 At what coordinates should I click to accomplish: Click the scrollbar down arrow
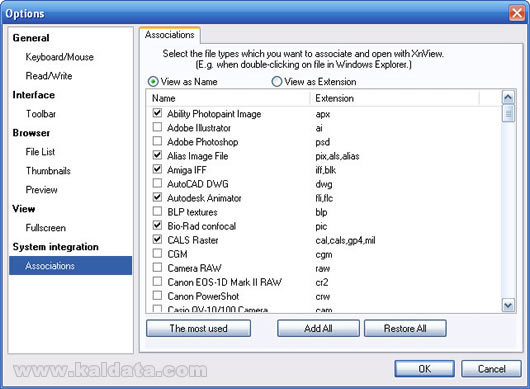508,306
